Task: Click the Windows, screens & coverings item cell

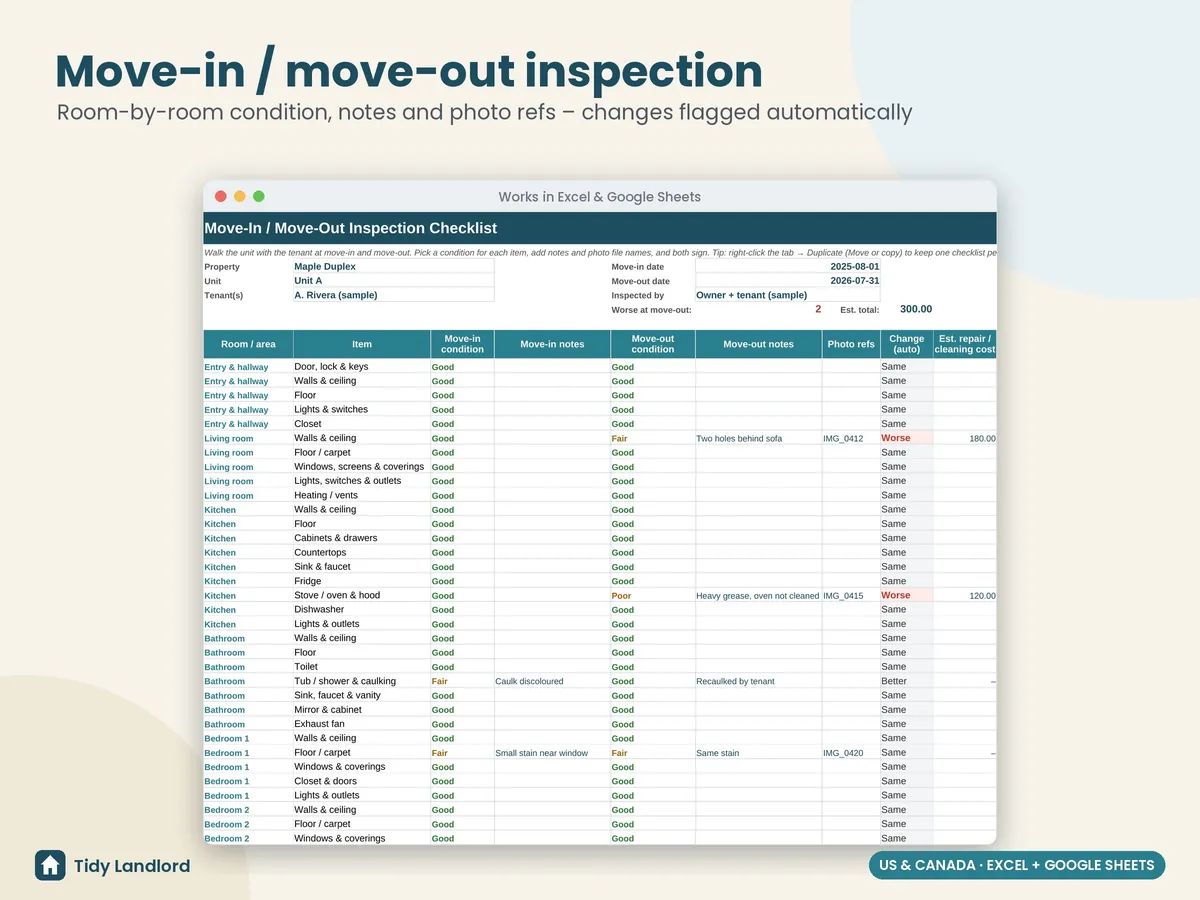Action: (362, 467)
